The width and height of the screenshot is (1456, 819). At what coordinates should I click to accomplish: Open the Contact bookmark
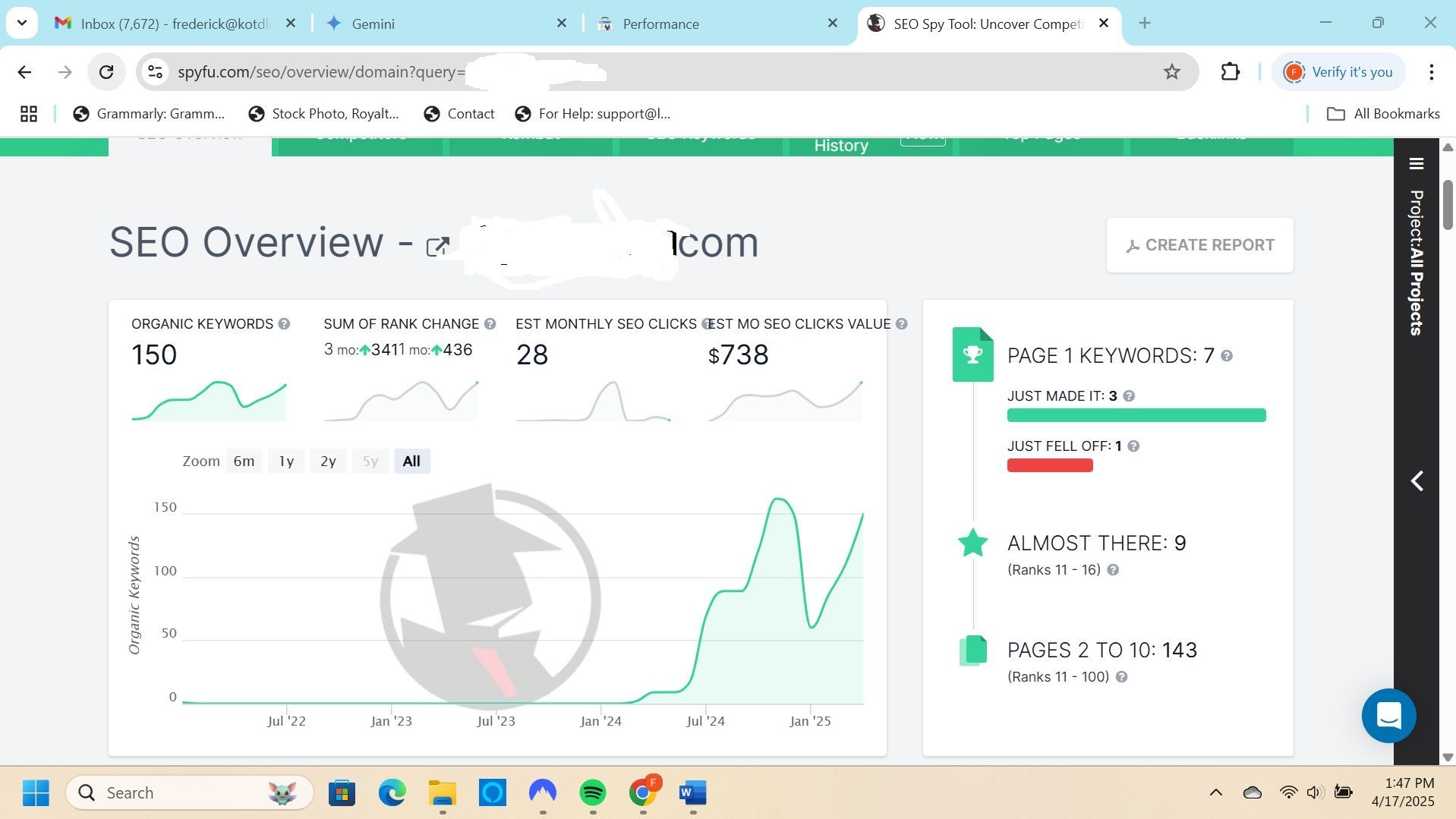pos(459,114)
